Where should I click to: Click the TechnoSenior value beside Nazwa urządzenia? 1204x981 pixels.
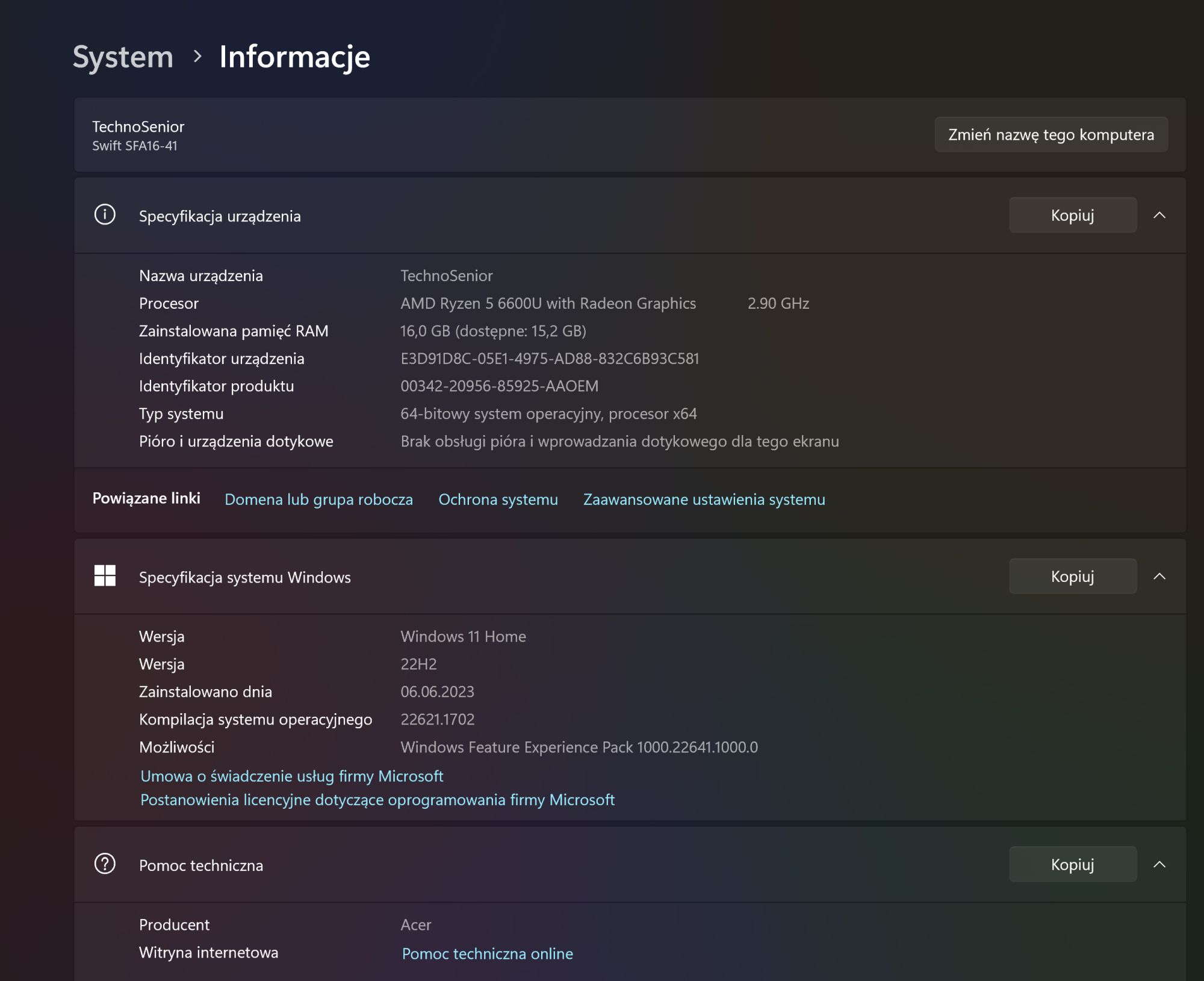(447, 276)
